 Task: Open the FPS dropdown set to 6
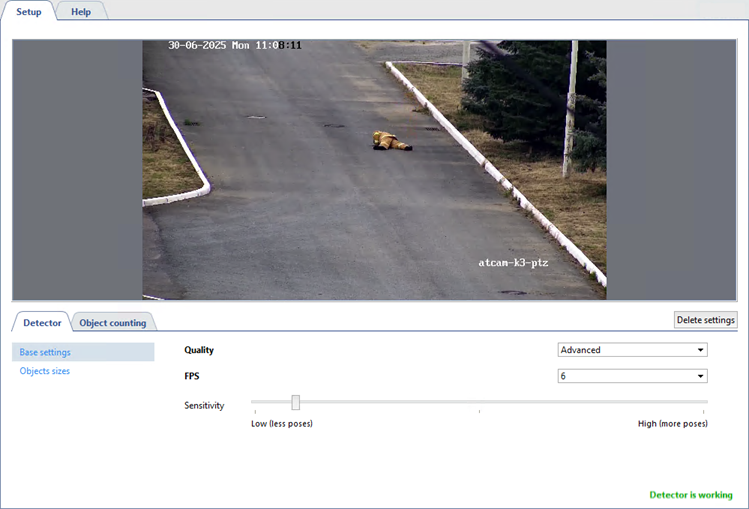tap(632, 376)
